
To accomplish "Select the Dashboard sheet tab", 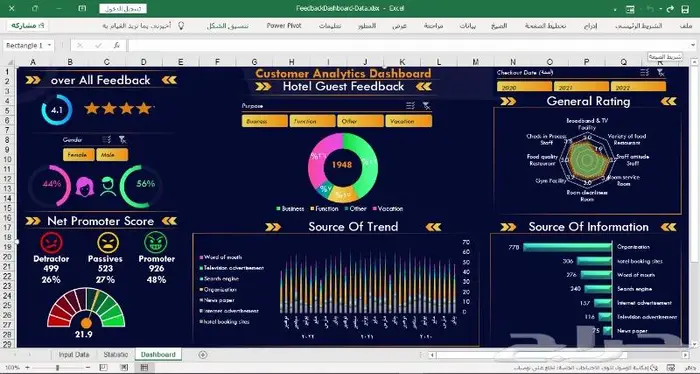I will (158, 354).
